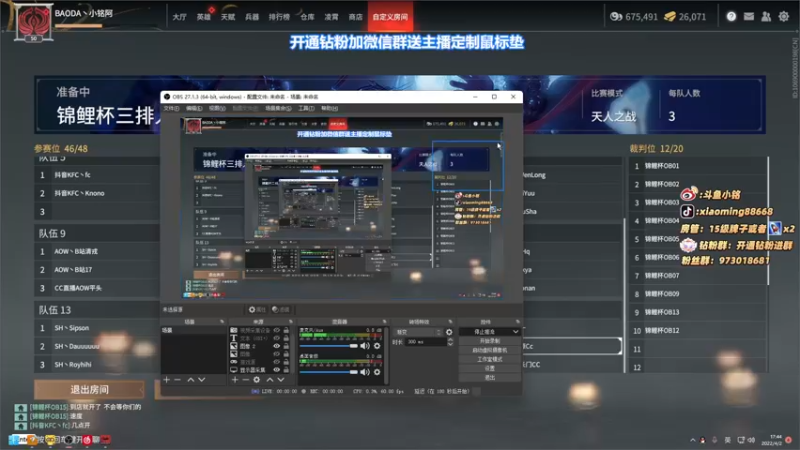Open the OBS Help menu

329,108
